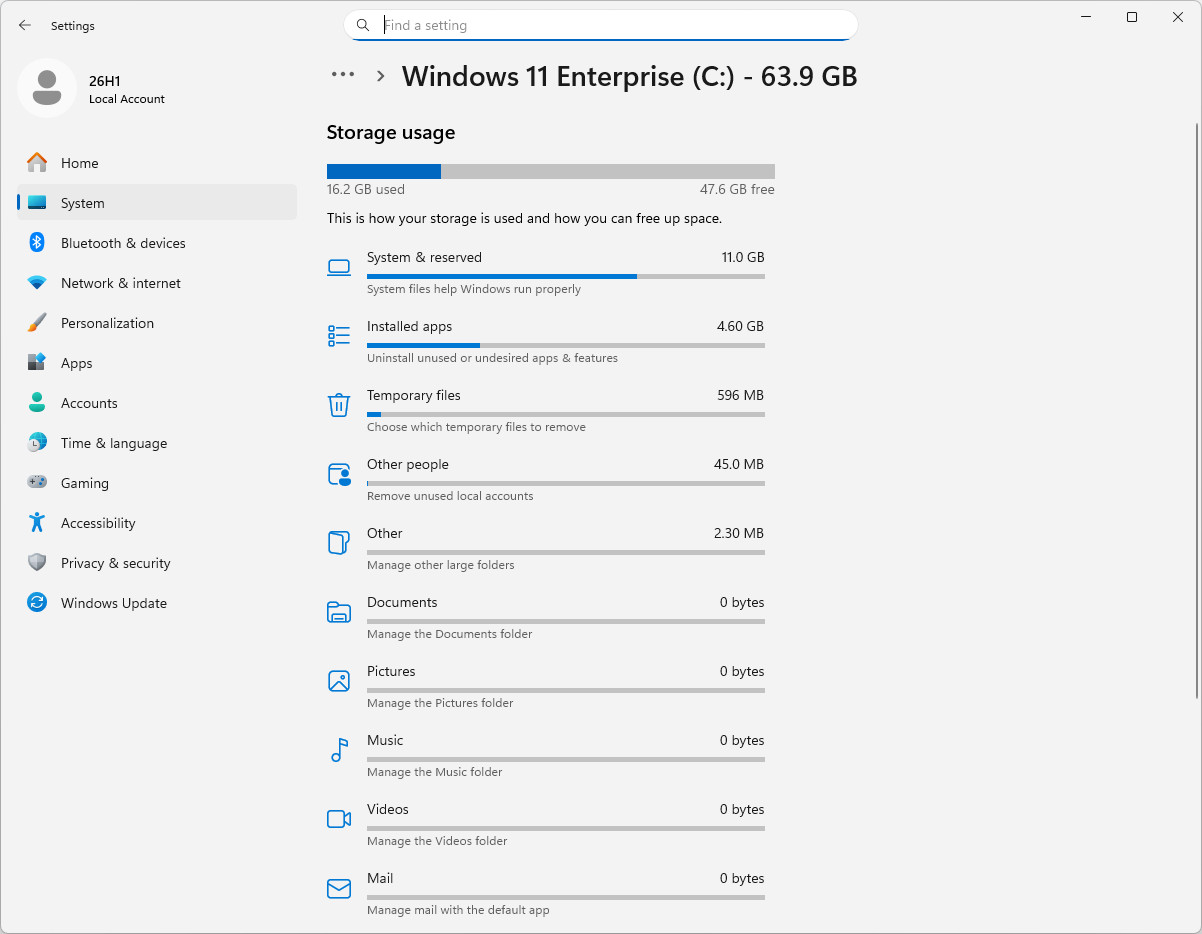
Task: Click the System monitor icon in sidebar
Action: coord(37,203)
